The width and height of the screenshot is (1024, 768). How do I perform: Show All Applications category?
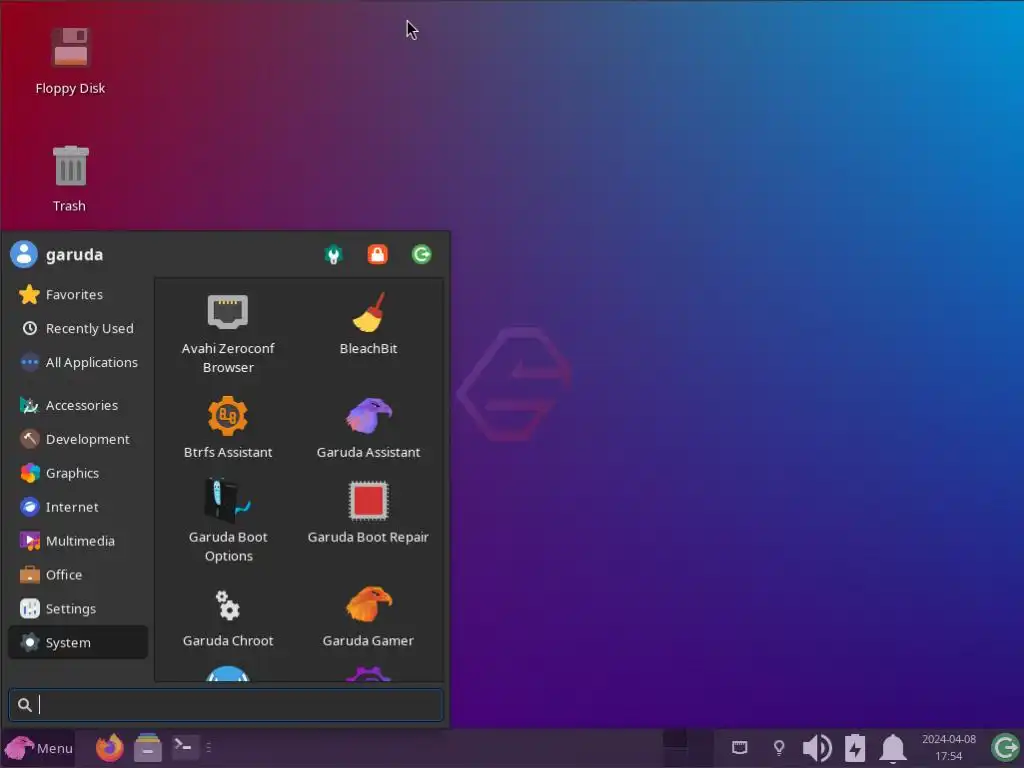[78, 362]
